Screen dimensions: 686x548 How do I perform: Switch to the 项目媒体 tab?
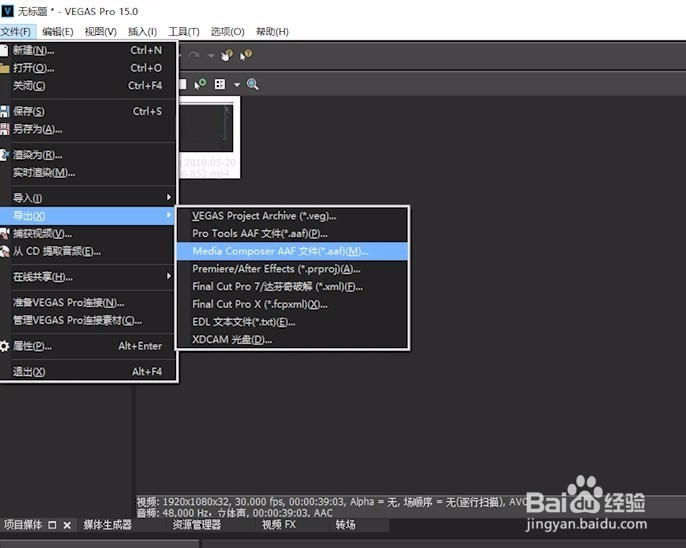tap(23, 524)
